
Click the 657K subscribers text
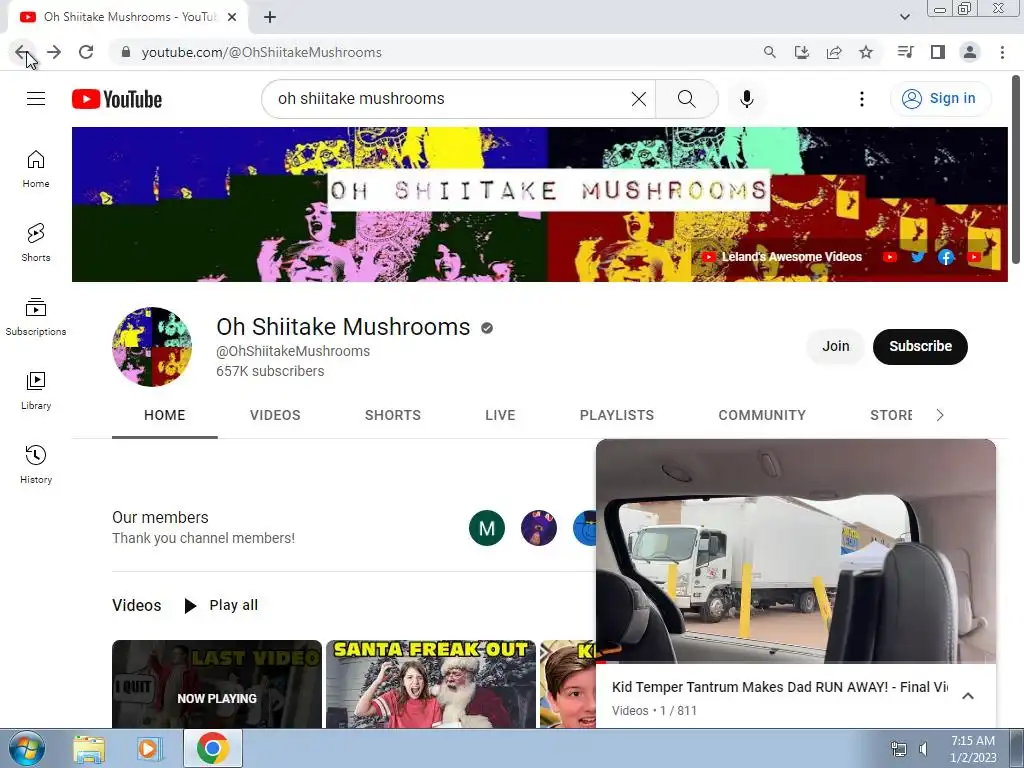pos(270,371)
